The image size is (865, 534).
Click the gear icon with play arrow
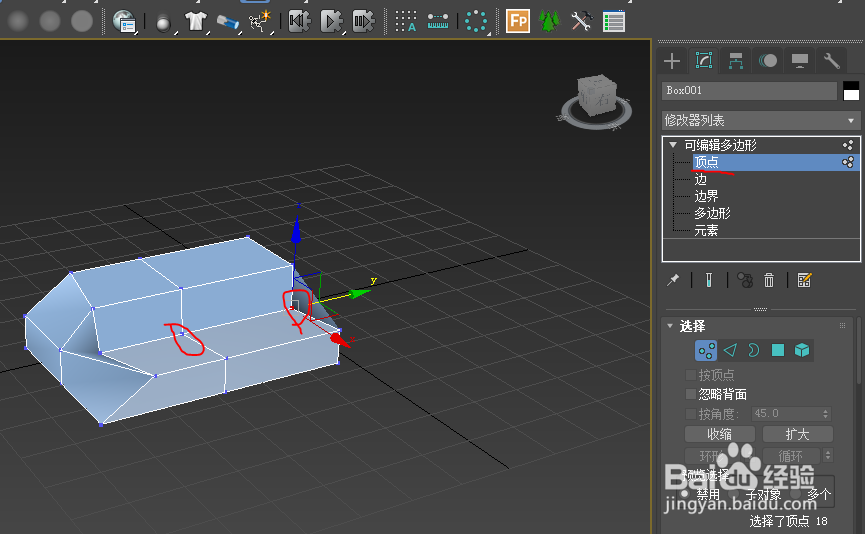point(332,22)
